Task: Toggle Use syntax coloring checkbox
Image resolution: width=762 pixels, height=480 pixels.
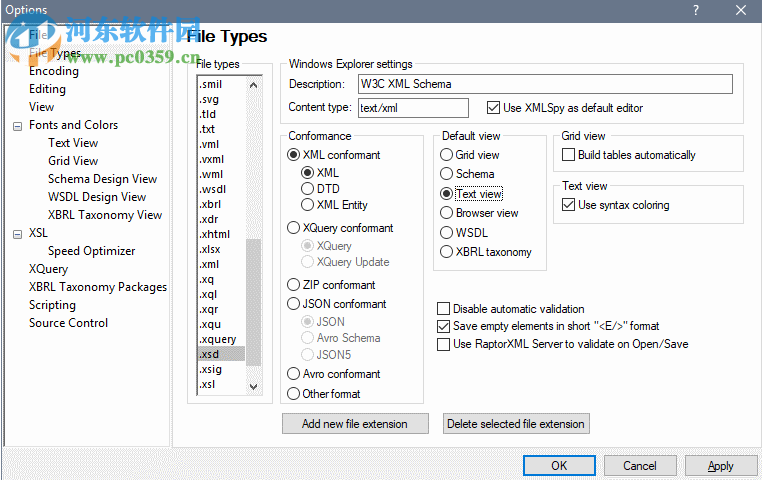Action: [569, 205]
